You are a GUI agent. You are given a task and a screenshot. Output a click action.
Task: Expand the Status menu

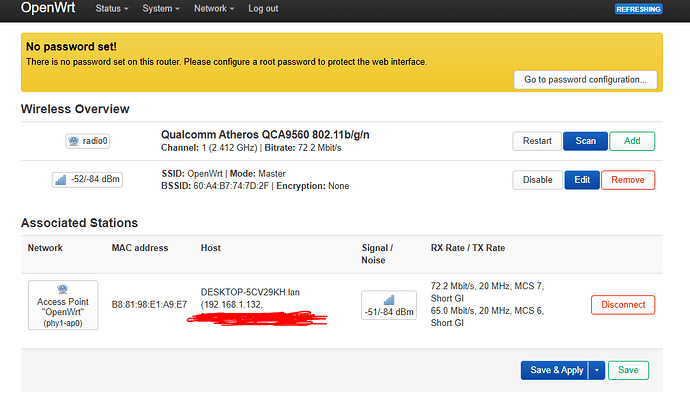(x=112, y=9)
